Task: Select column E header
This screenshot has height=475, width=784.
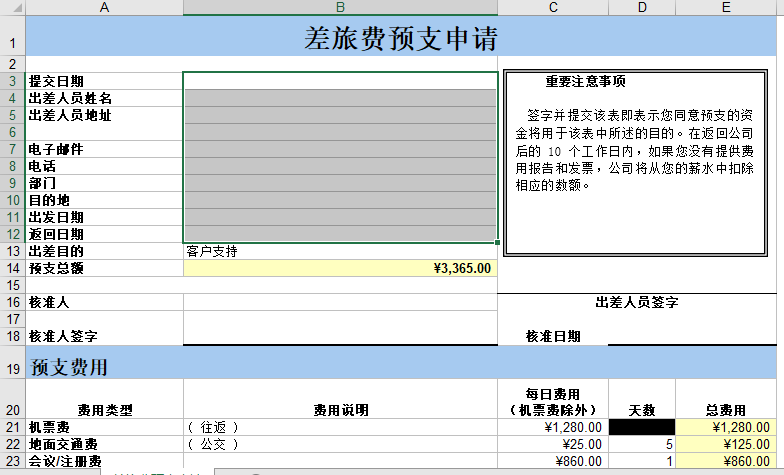Action: coord(726,8)
